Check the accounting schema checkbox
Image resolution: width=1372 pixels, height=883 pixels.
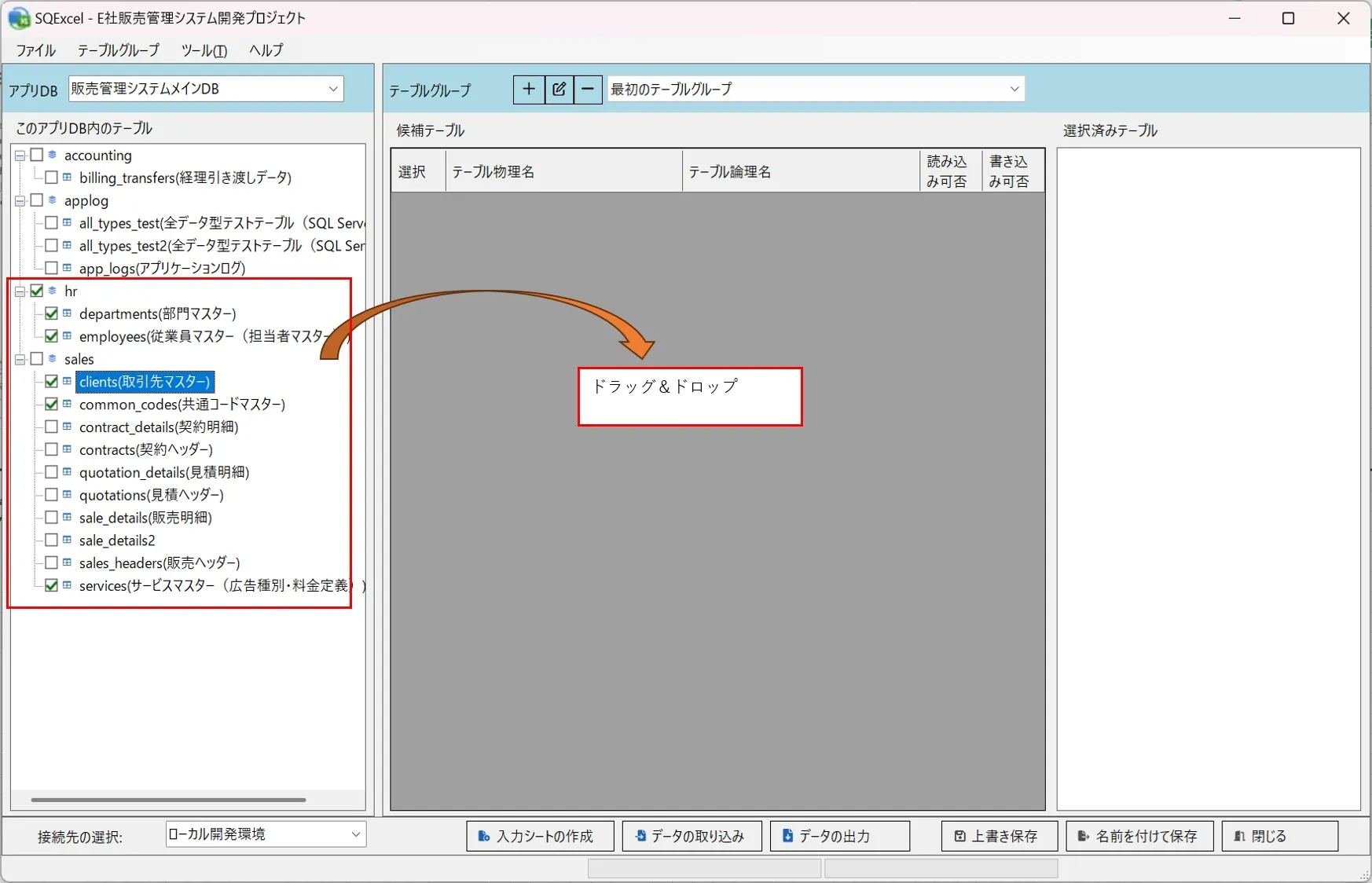coord(36,155)
